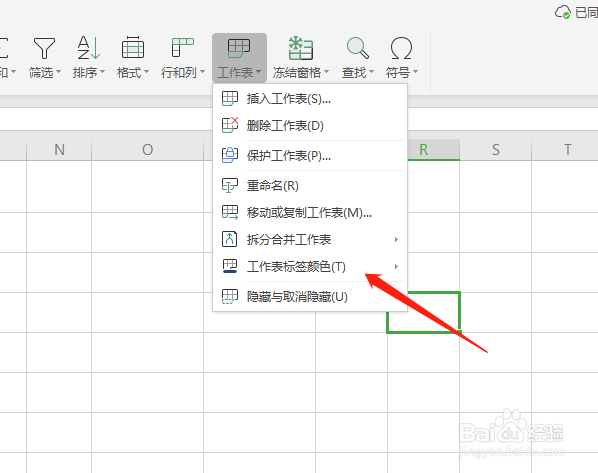The width and height of the screenshot is (598, 473).
Task: Click the icon beside 工作表标签颜色(T)
Action: [230, 266]
